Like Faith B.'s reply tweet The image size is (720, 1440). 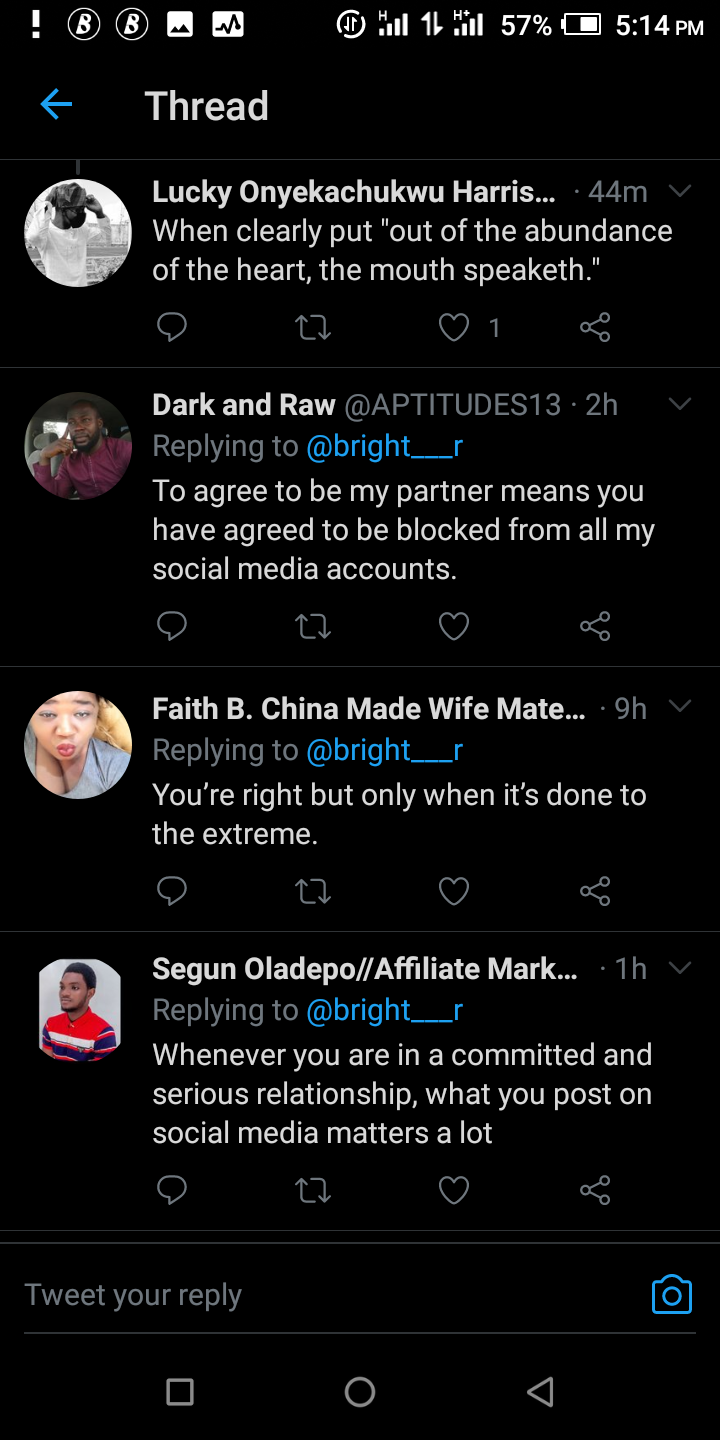point(454,890)
